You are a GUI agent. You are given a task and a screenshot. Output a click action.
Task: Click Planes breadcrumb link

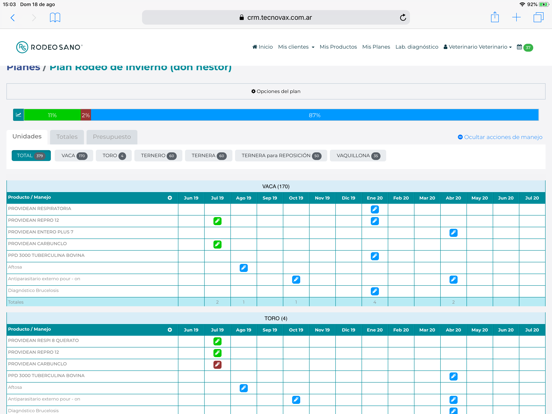tap(23, 68)
